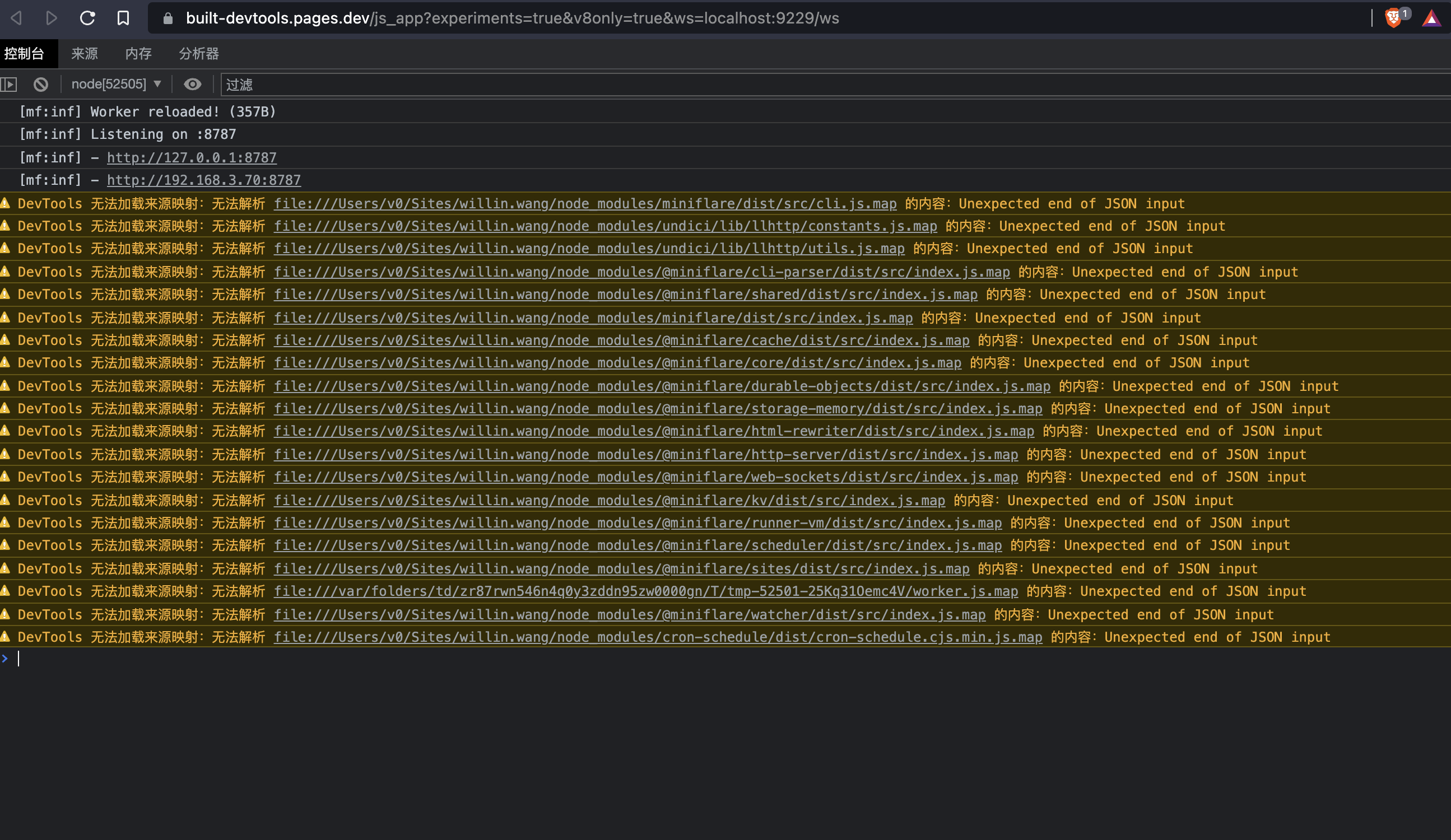The height and width of the screenshot is (840, 1451).
Task: Switch to the 来源 (Sources) tab
Action: 84,53
